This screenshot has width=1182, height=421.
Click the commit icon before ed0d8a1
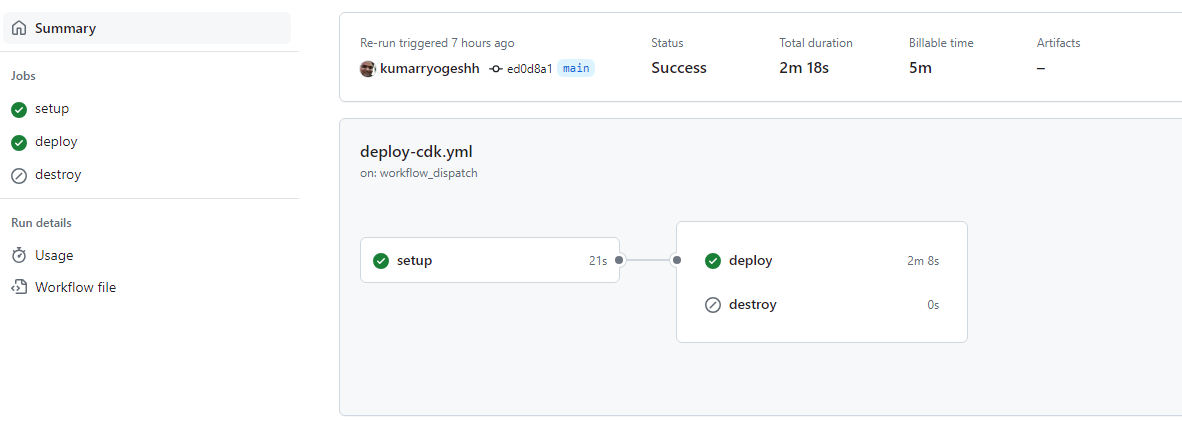point(495,69)
